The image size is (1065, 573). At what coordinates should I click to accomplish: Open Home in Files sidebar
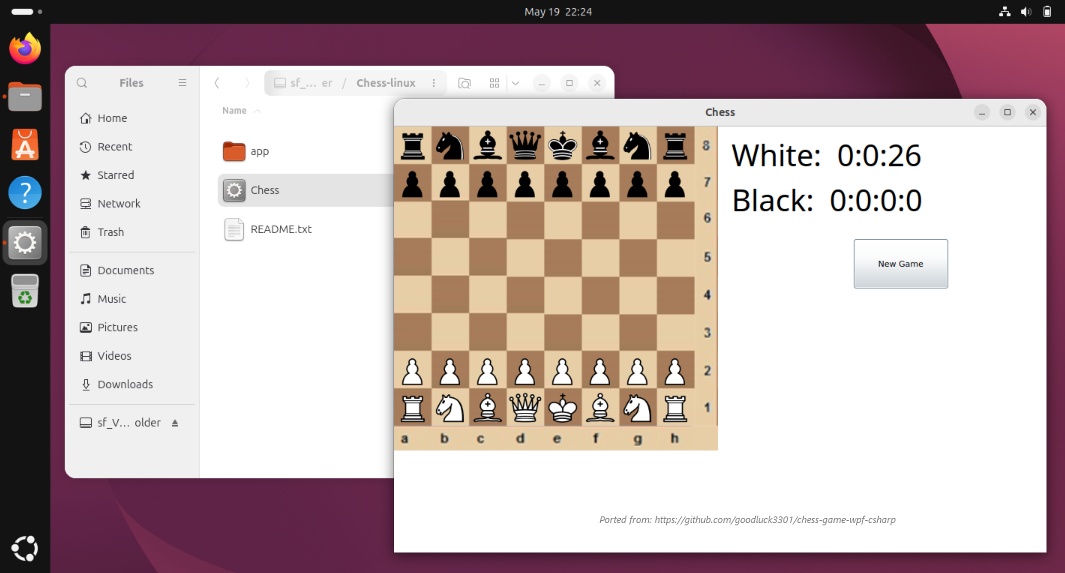point(132,118)
